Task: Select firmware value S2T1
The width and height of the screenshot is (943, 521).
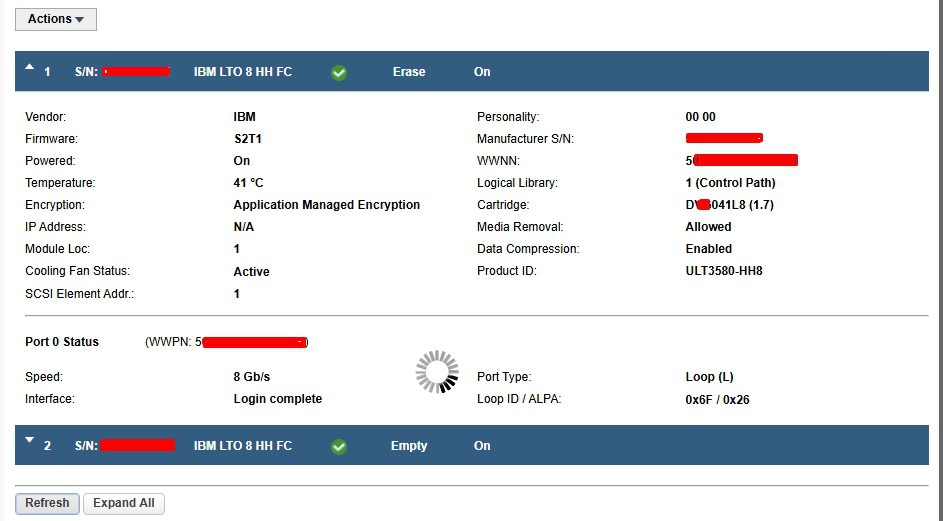Action: click(248, 139)
